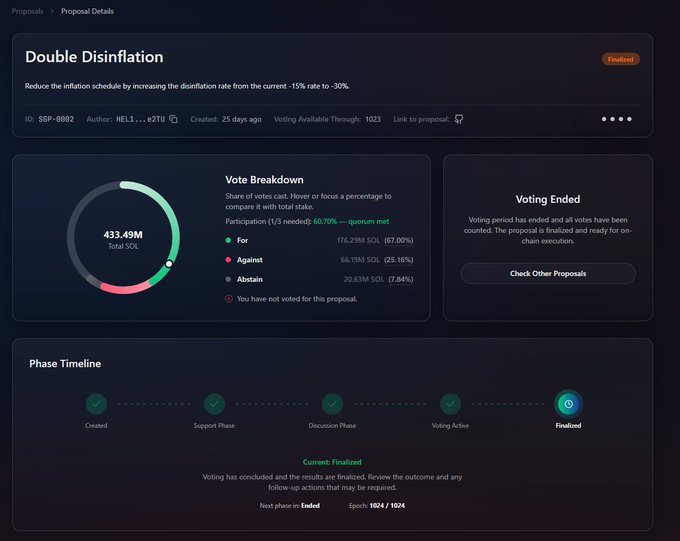
Task: Focus the For 67.00% percentage
Action: click(399, 240)
